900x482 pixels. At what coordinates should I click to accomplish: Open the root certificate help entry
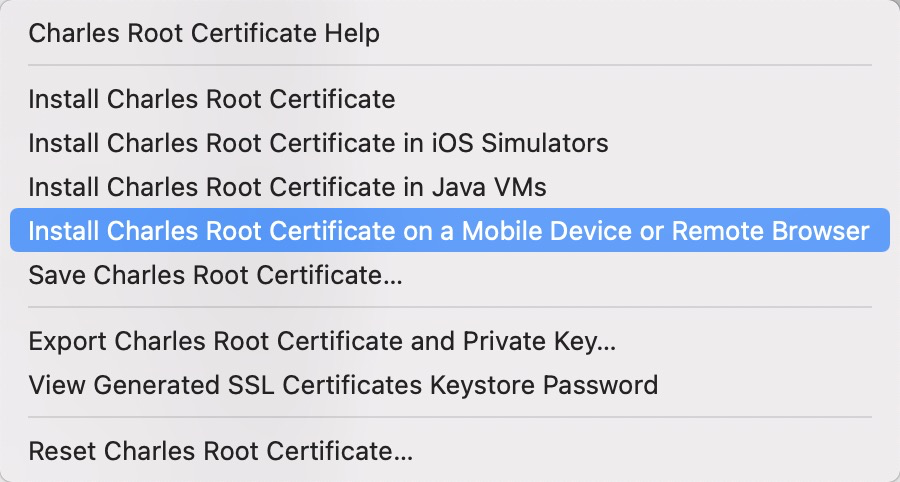204,34
